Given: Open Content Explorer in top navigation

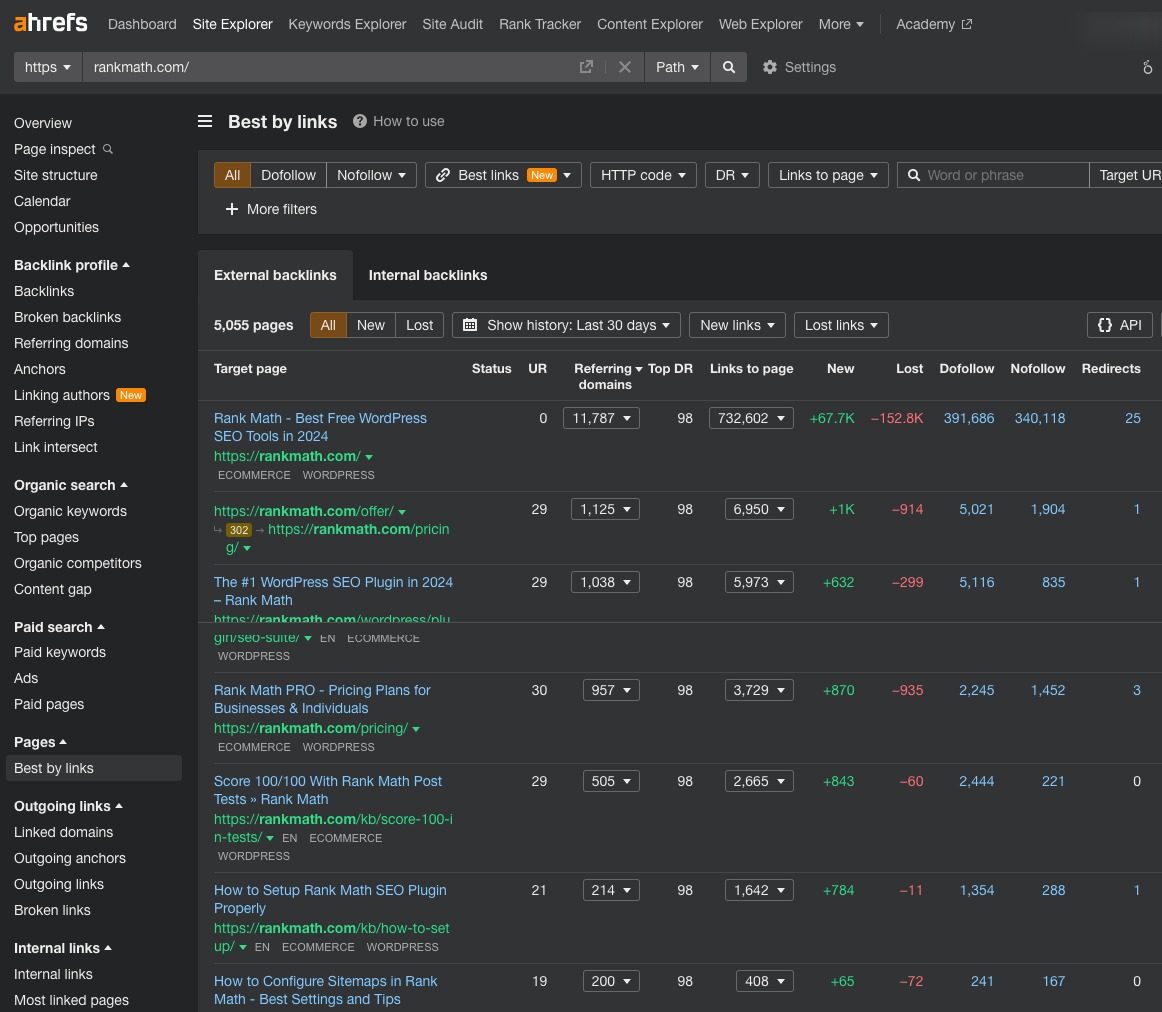Looking at the screenshot, I should coord(649,24).
